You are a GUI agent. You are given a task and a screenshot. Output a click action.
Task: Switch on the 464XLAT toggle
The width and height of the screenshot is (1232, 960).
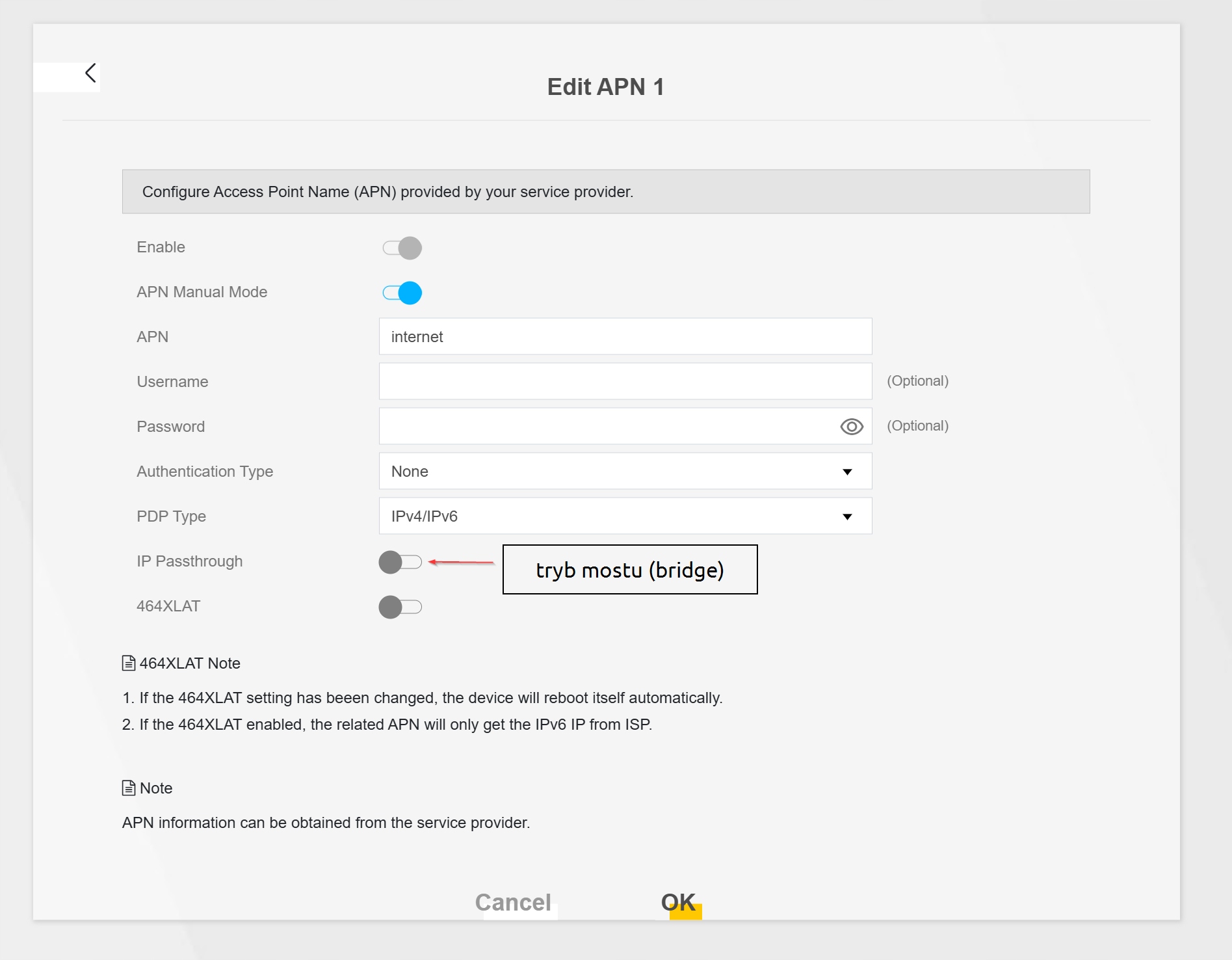click(400, 607)
